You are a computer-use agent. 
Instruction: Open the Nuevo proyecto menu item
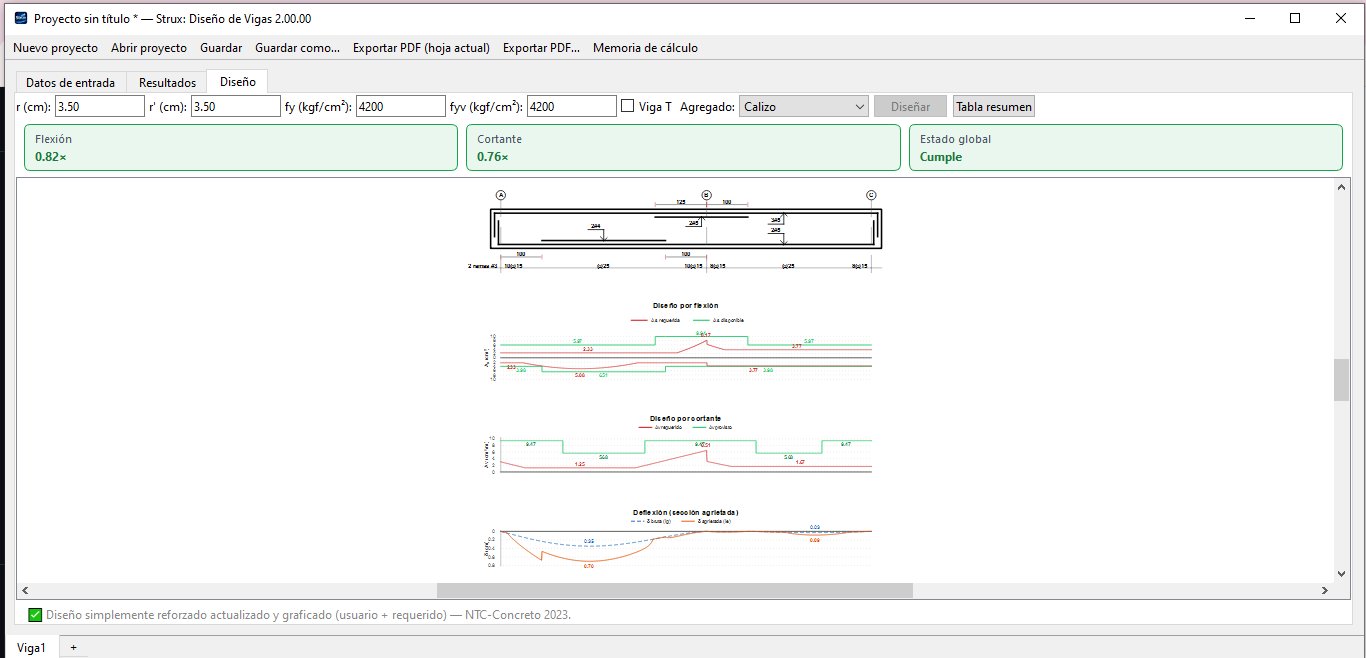click(x=55, y=48)
